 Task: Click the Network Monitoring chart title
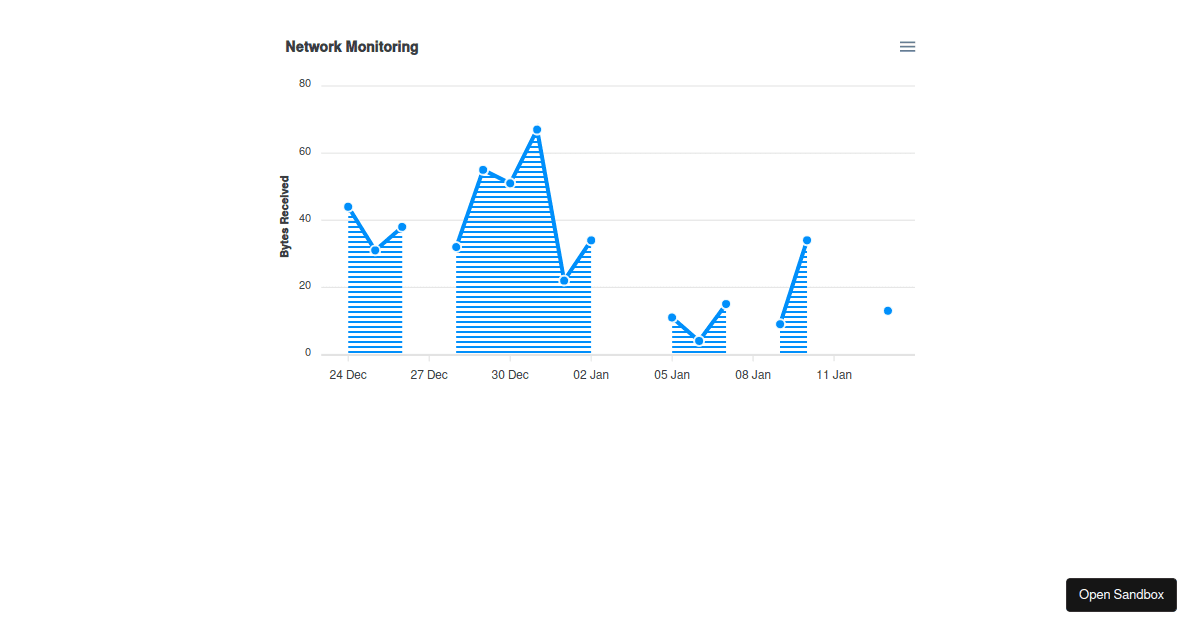[352, 47]
